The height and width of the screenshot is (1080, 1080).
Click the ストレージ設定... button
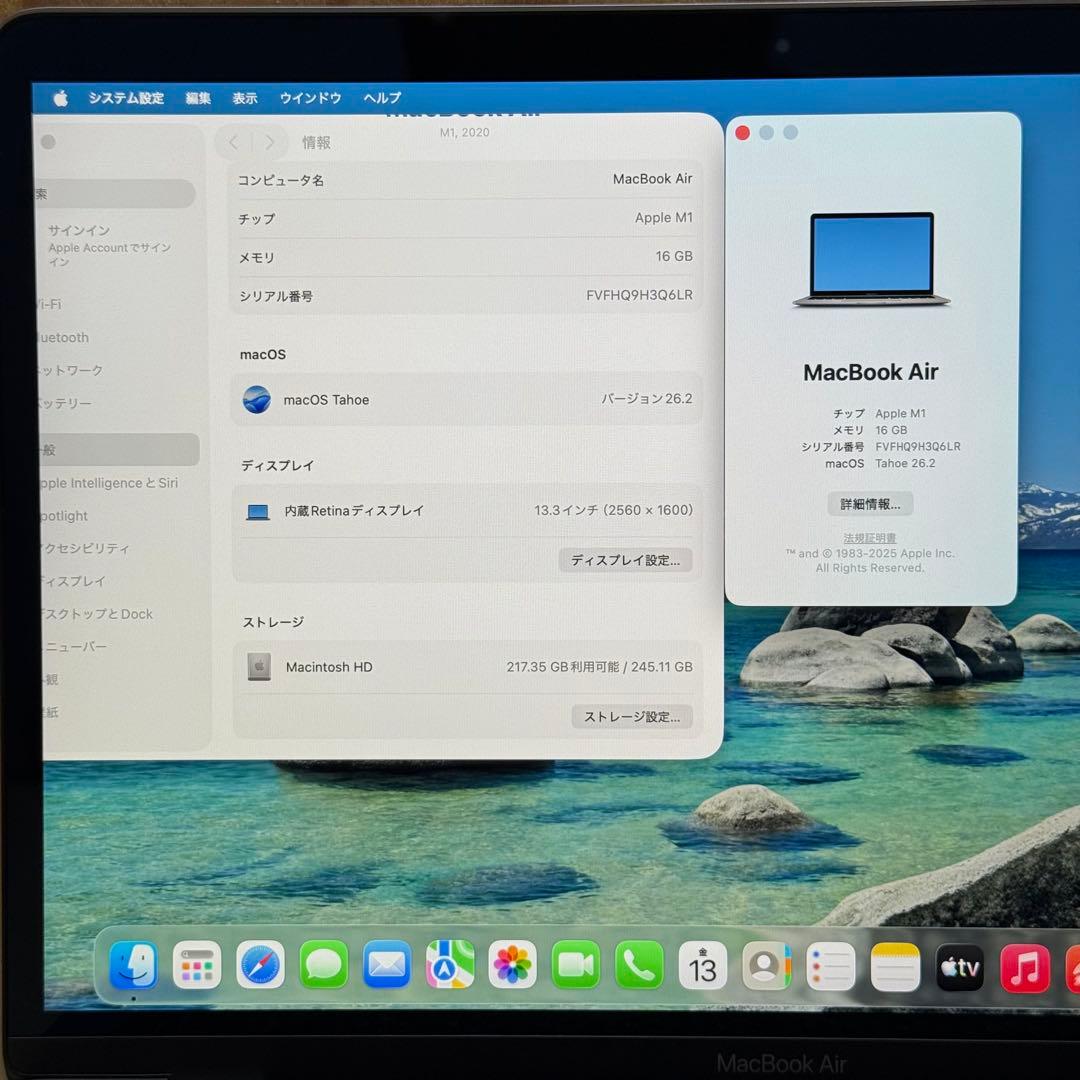pyautogui.click(x=632, y=716)
